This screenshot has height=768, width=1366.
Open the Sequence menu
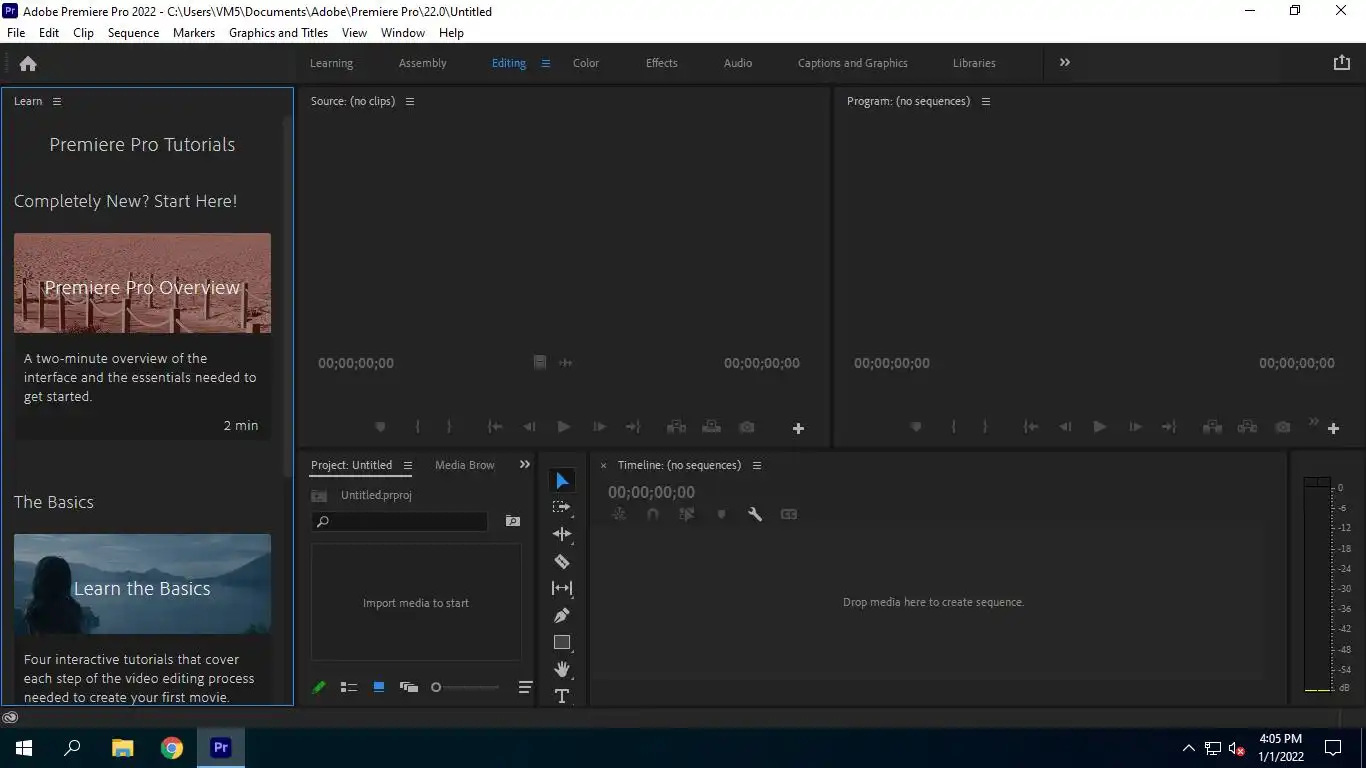[x=133, y=32]
